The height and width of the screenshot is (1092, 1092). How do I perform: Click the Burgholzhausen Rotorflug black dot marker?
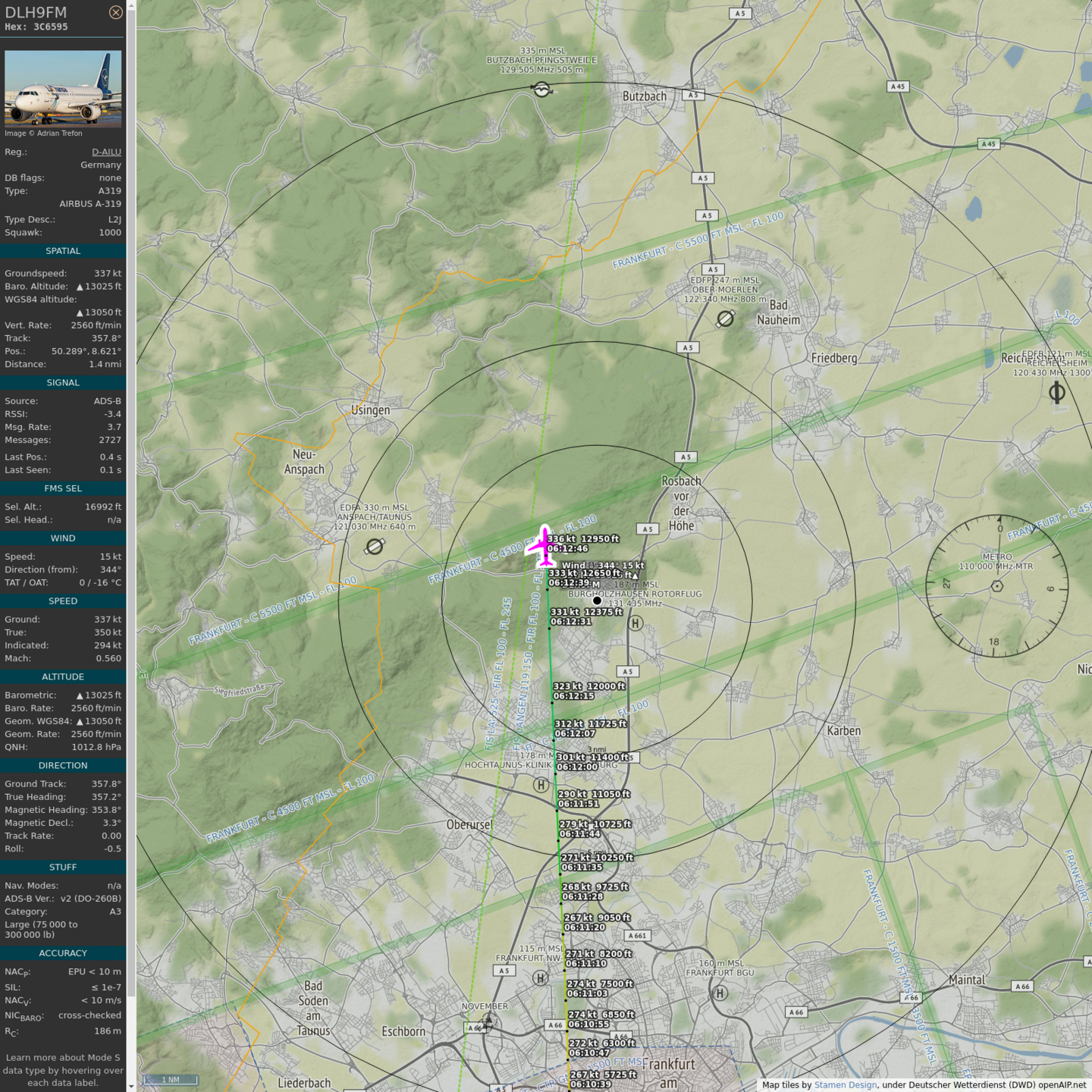(x=597, y=601)
